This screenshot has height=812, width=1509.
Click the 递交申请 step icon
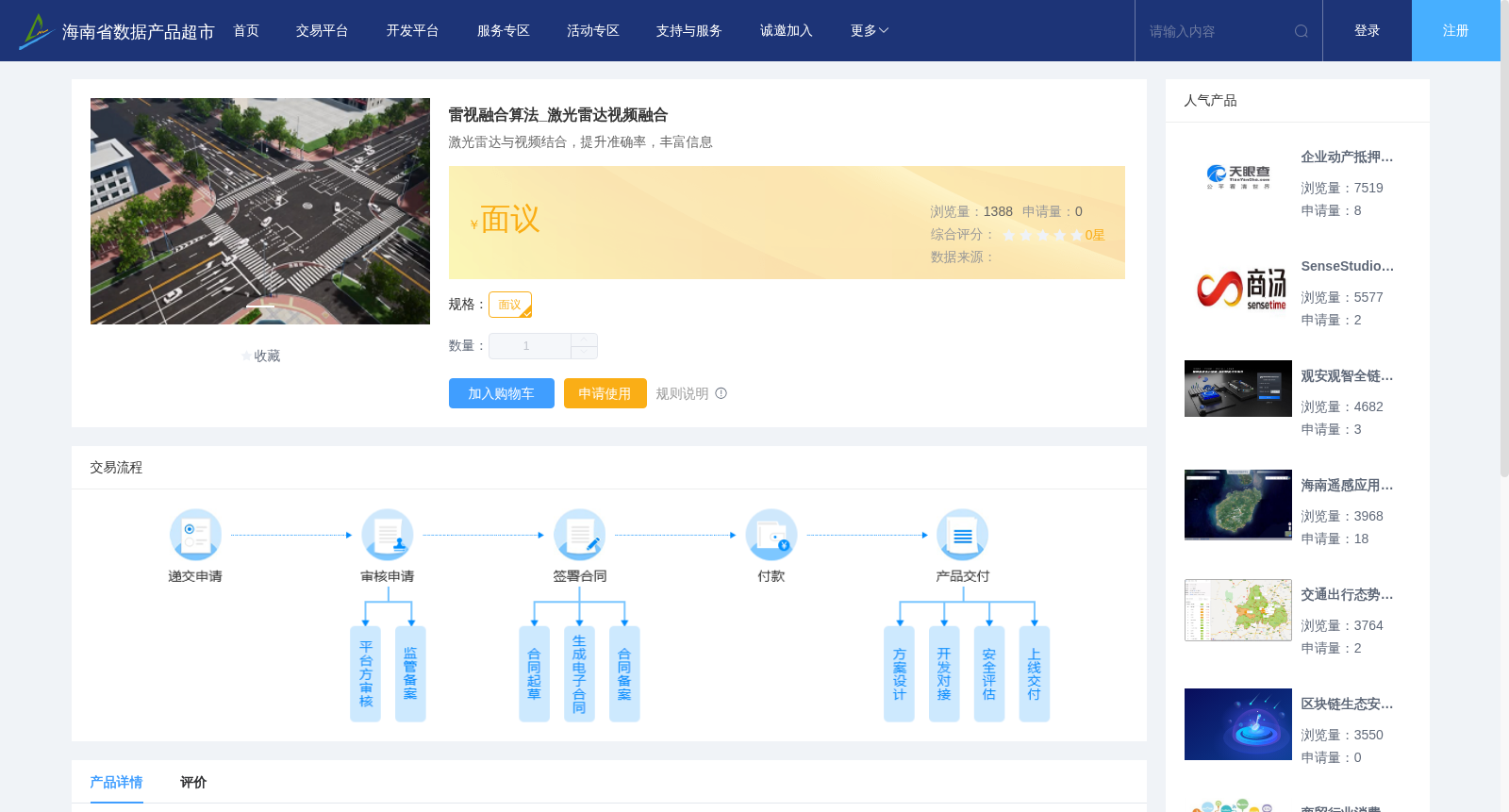[x=195, y=535]
